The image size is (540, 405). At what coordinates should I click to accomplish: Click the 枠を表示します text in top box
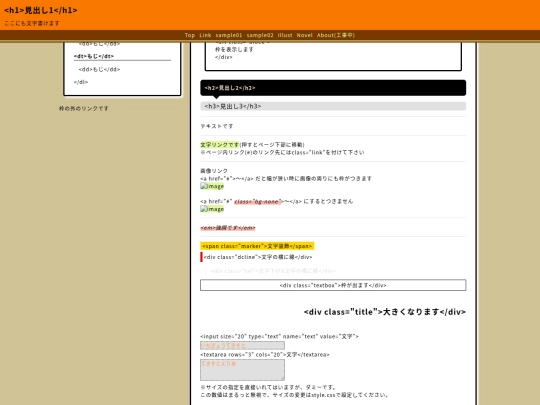pyautogui.click(x=234, y=50)
